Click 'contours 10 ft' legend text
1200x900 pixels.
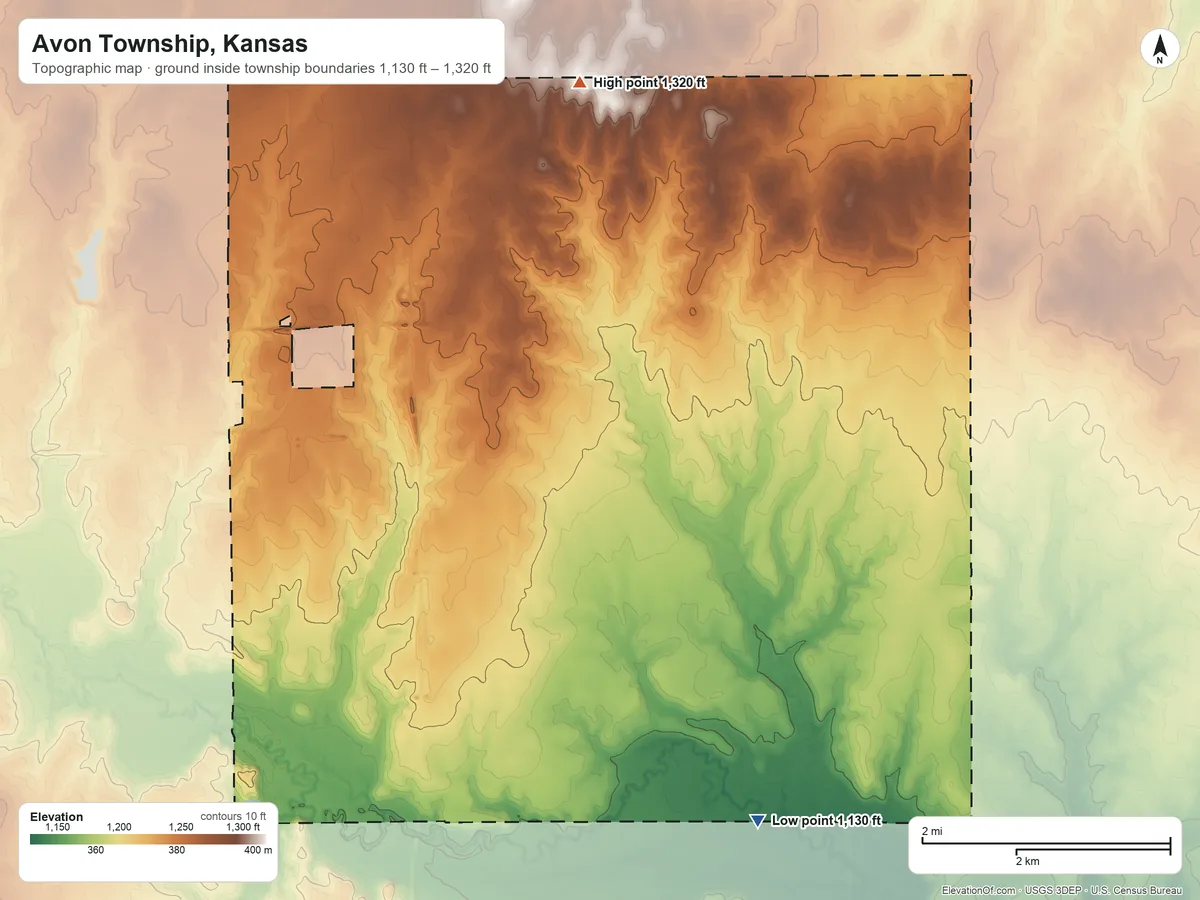[x=233, y=816]
